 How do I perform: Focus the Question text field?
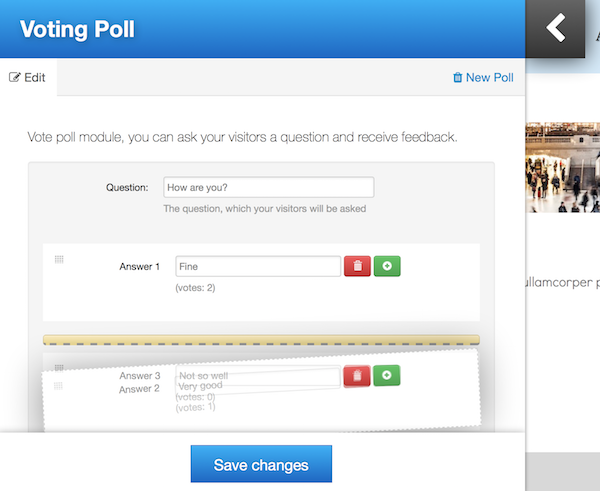tap(268, 187)
